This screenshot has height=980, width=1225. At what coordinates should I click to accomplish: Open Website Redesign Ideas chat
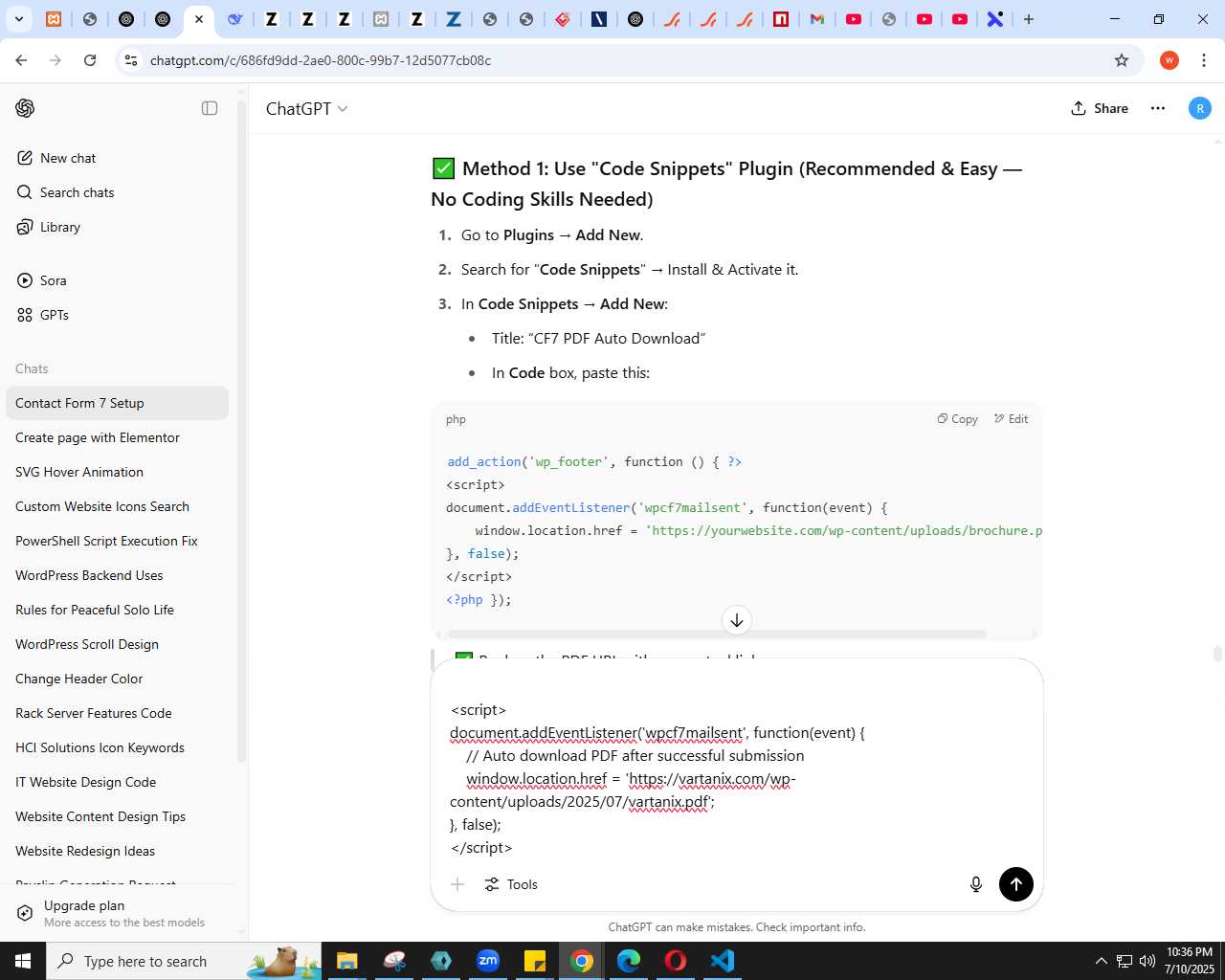117,851
